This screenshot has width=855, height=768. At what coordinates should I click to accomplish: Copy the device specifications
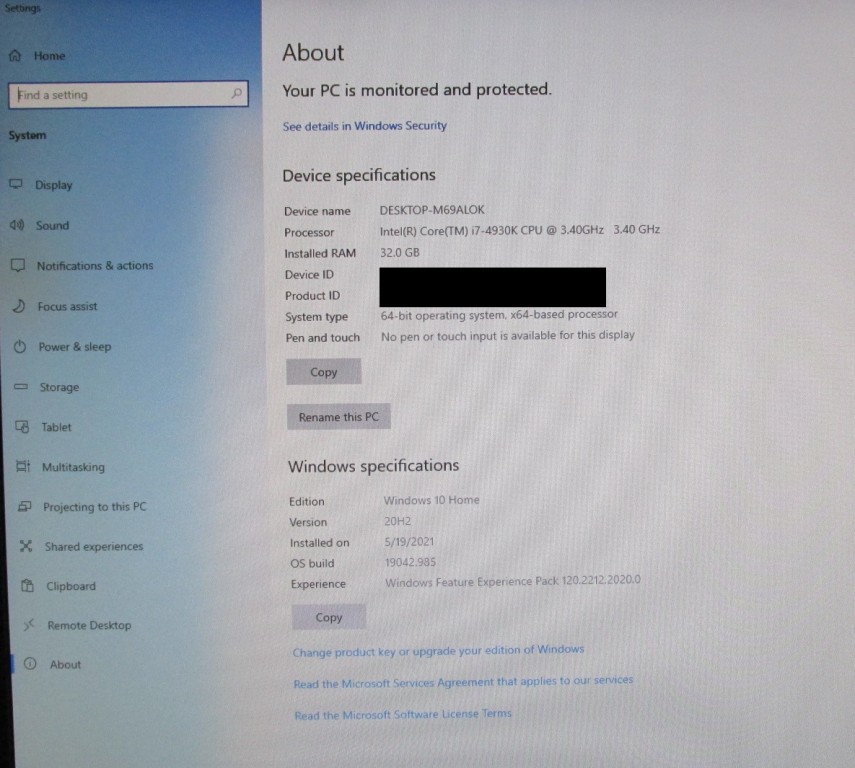(x=324, y=372)
